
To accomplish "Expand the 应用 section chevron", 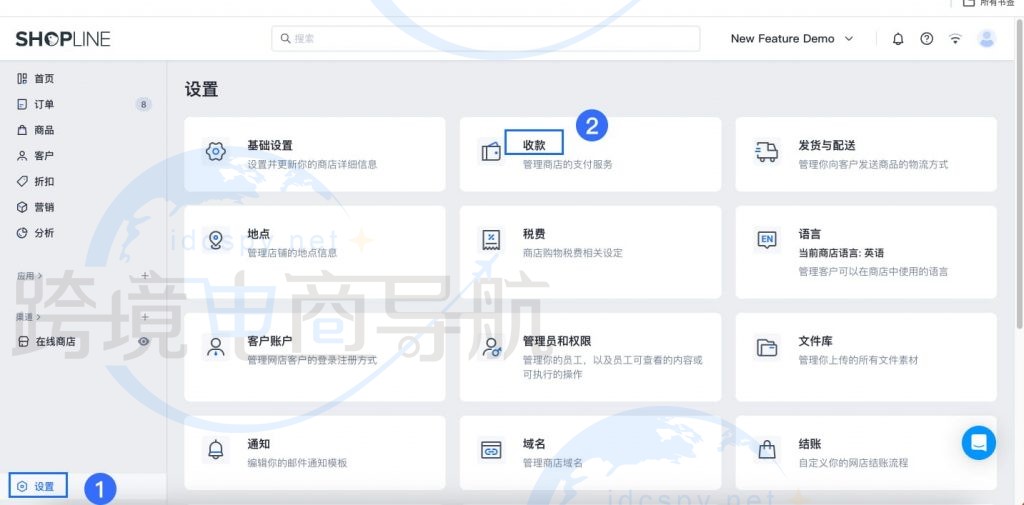I will (x=40, y=276).
